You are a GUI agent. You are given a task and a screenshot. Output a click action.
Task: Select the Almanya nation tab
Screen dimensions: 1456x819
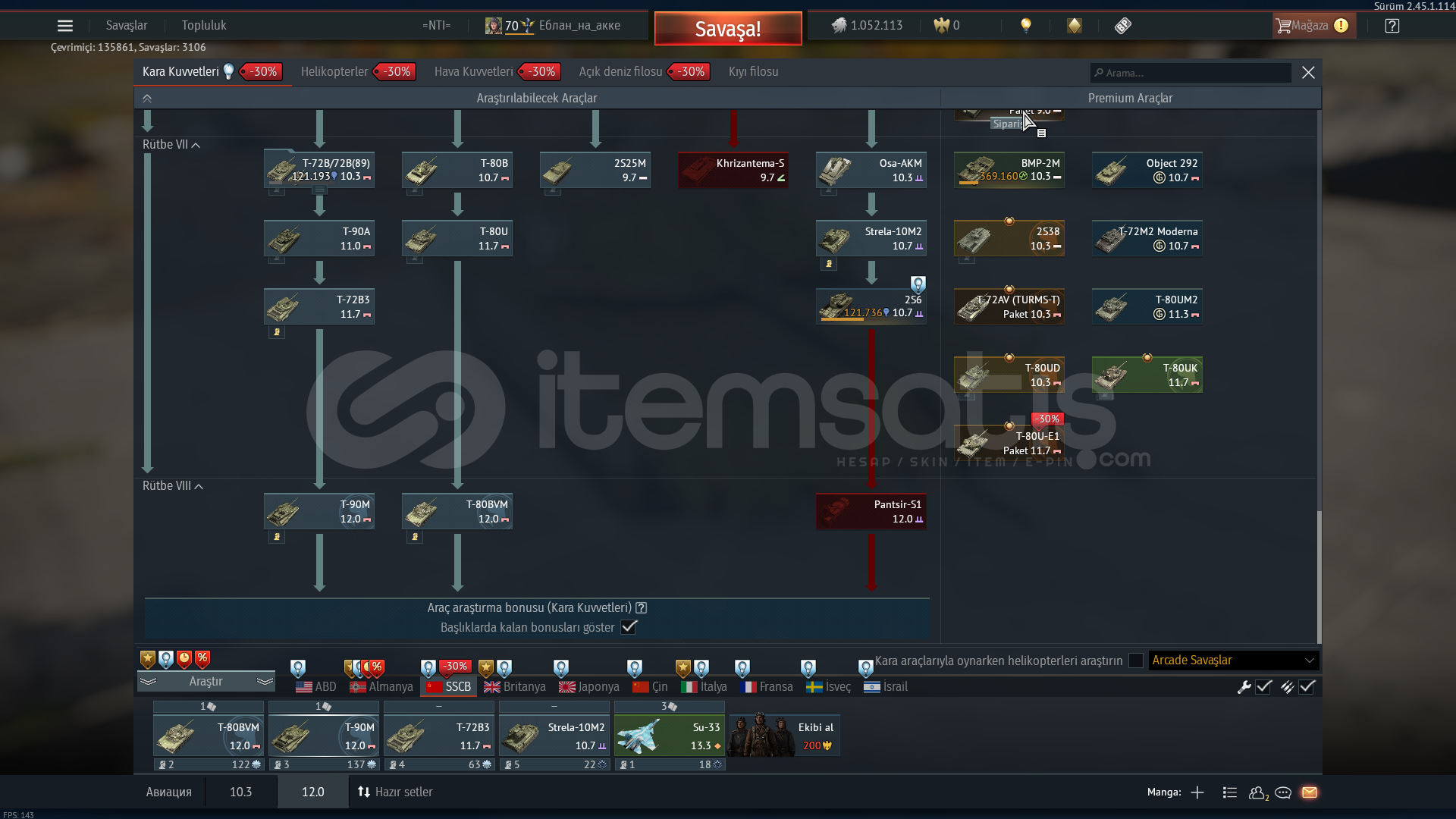381,687
